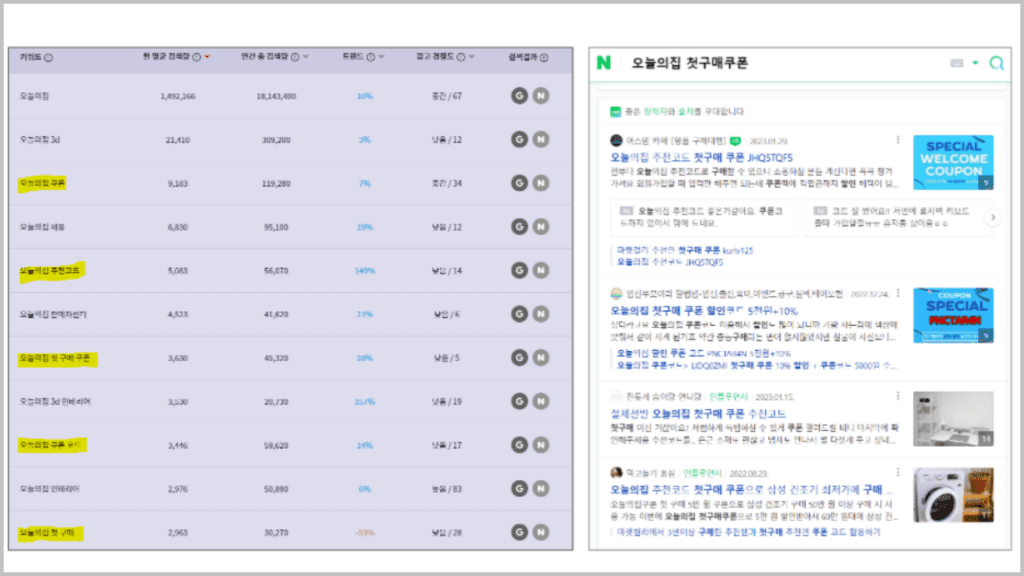Open the three-dot menu for the 2022.08.29 result
This screenshot has height=576, width=1024.
coord(898,472)
